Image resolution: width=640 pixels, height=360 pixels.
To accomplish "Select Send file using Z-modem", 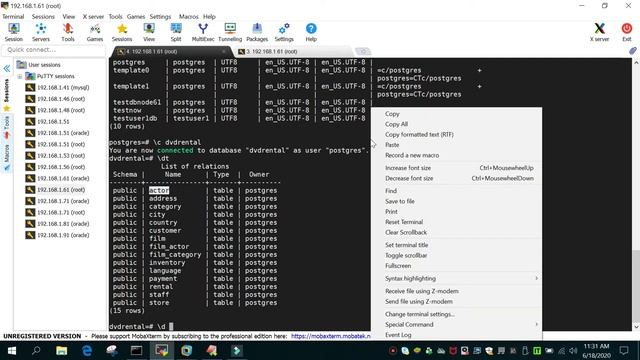I will click(457, 301).
